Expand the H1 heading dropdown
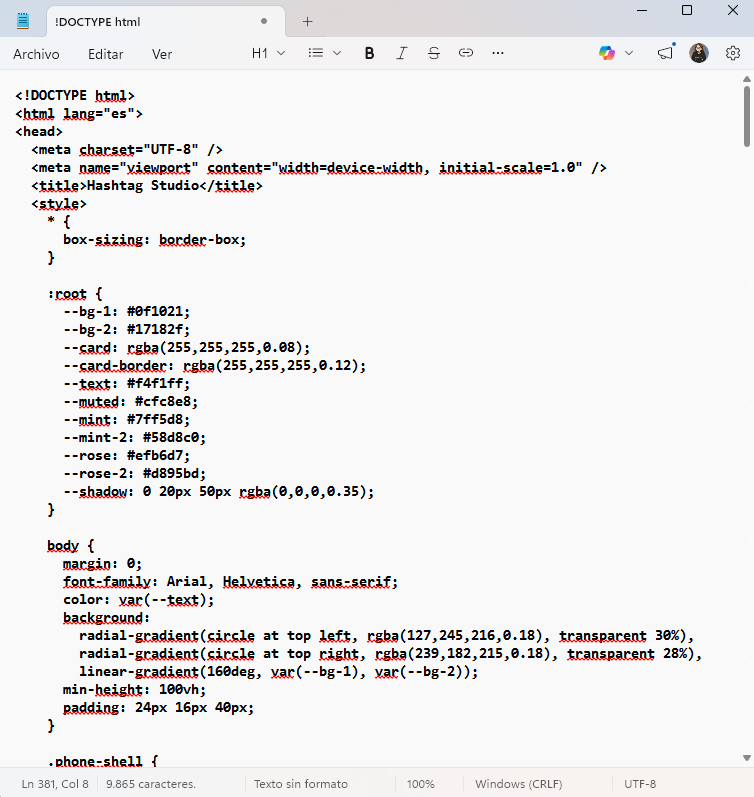754x797 pixels. click(268, 53)
